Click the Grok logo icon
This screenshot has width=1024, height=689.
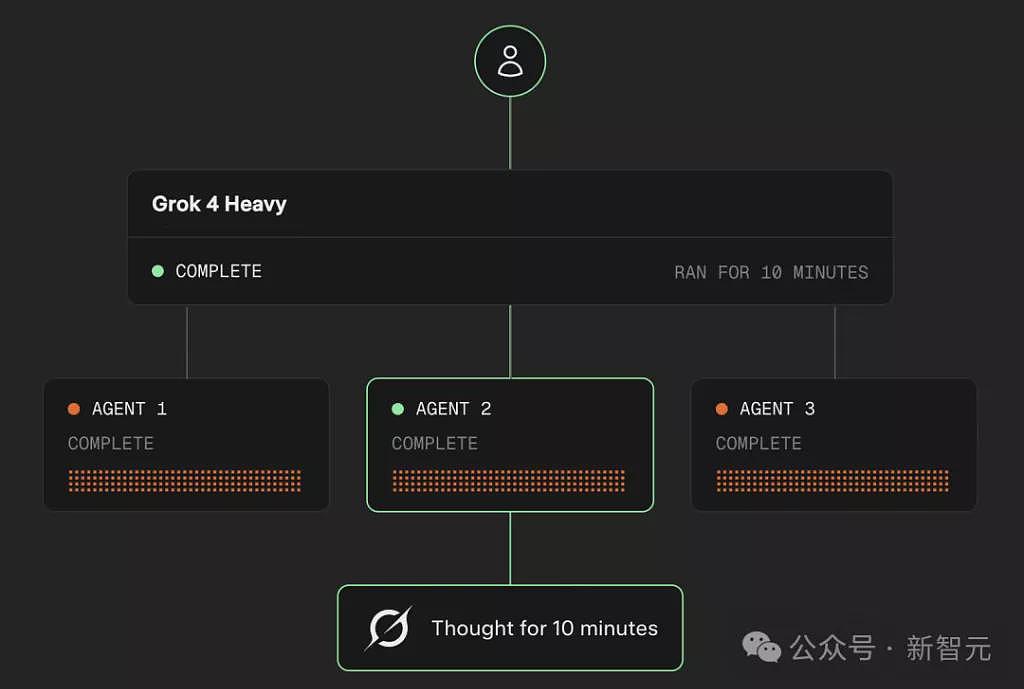[x=388, y=628]
